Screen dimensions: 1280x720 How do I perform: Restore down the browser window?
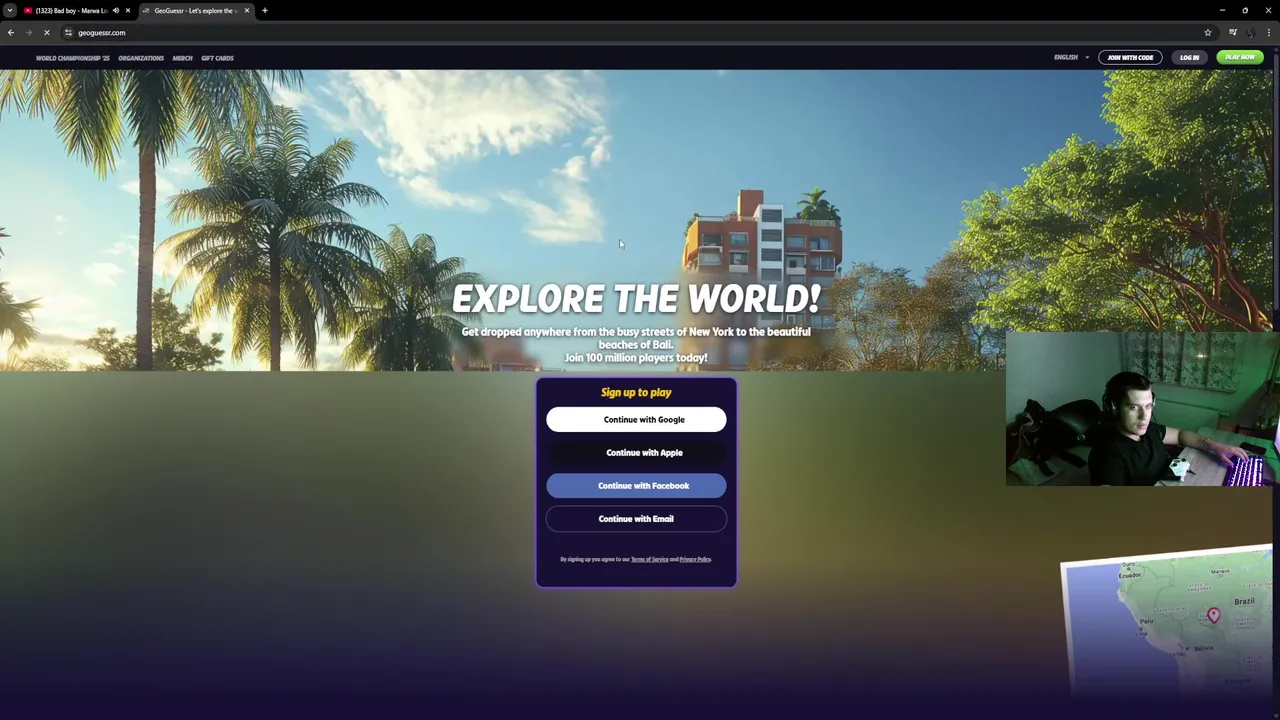click(1245, 10)
